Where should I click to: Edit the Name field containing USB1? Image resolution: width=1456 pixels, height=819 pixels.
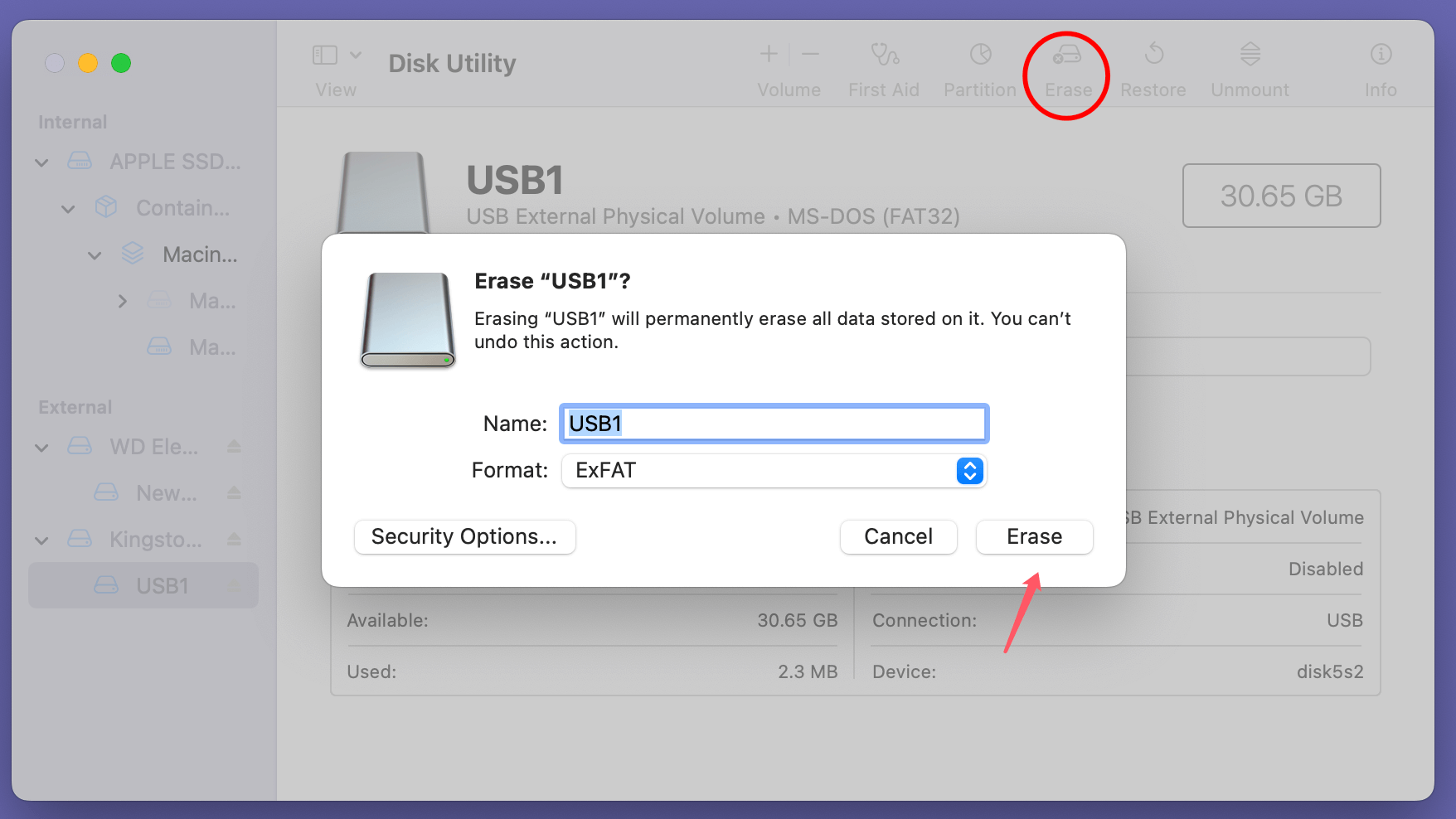tap(773, 423)
